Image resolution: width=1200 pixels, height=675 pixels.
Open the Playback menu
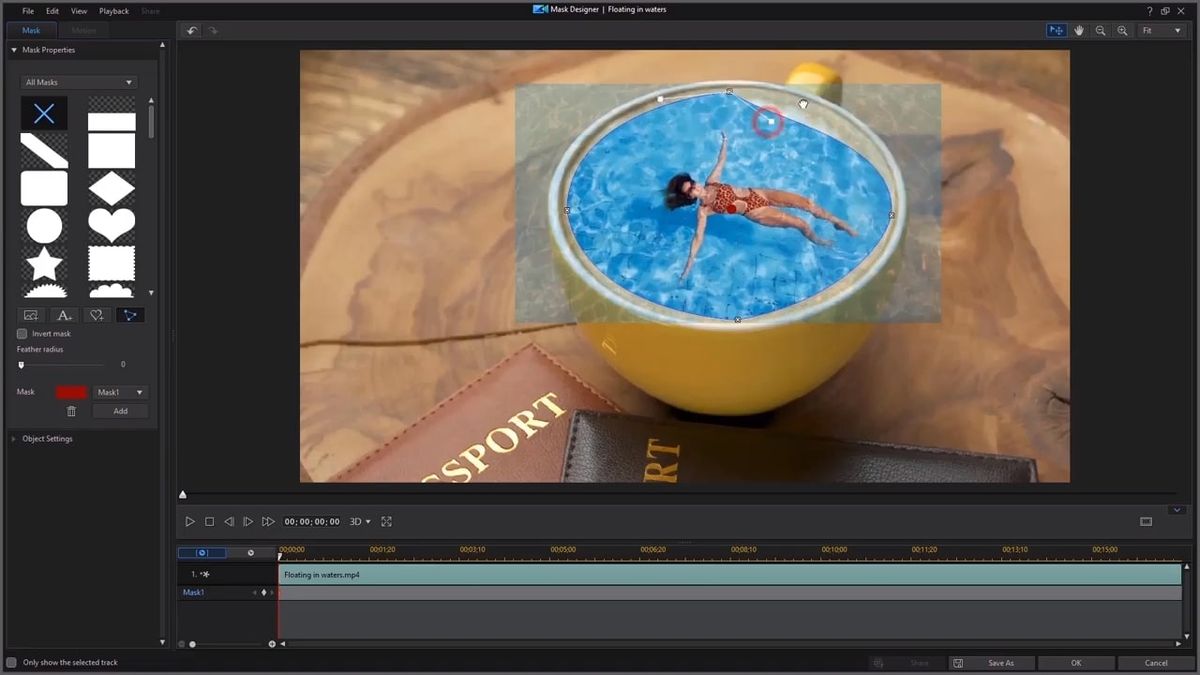[x=113, y=11]
